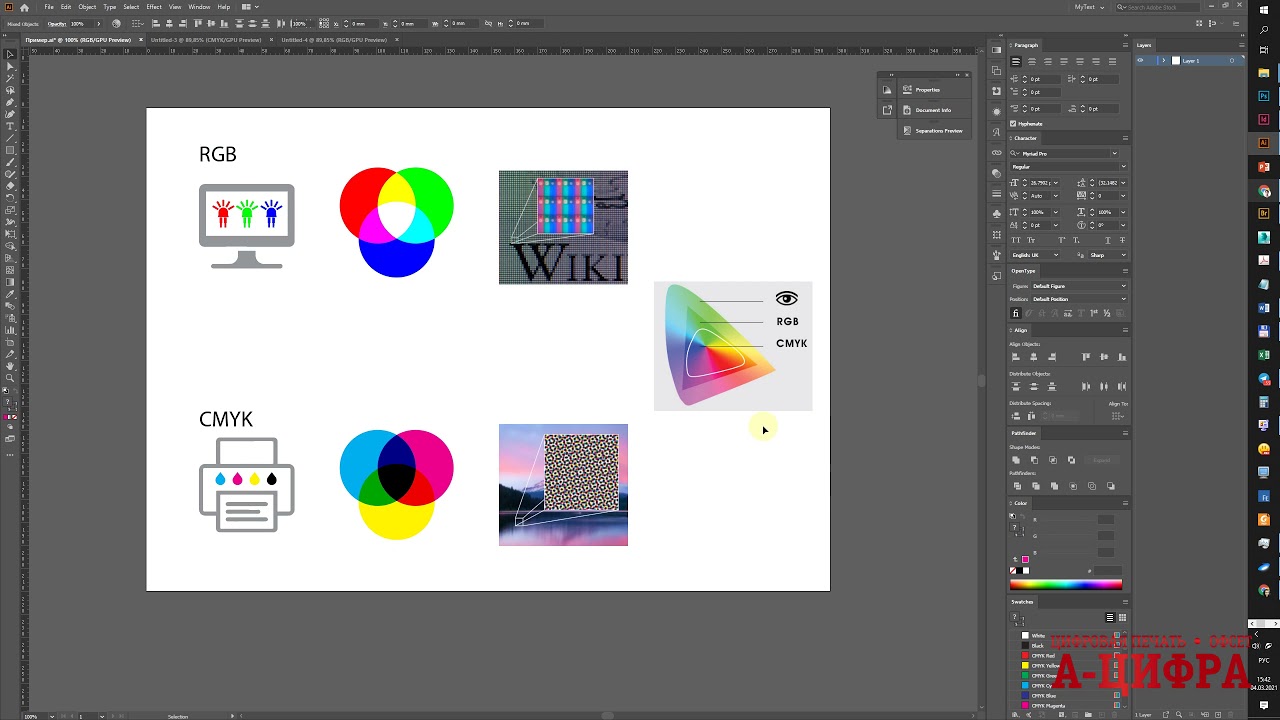
Task: Click the Unite shape mode in Pathfinder
Action: click(x=1016, y=460)
